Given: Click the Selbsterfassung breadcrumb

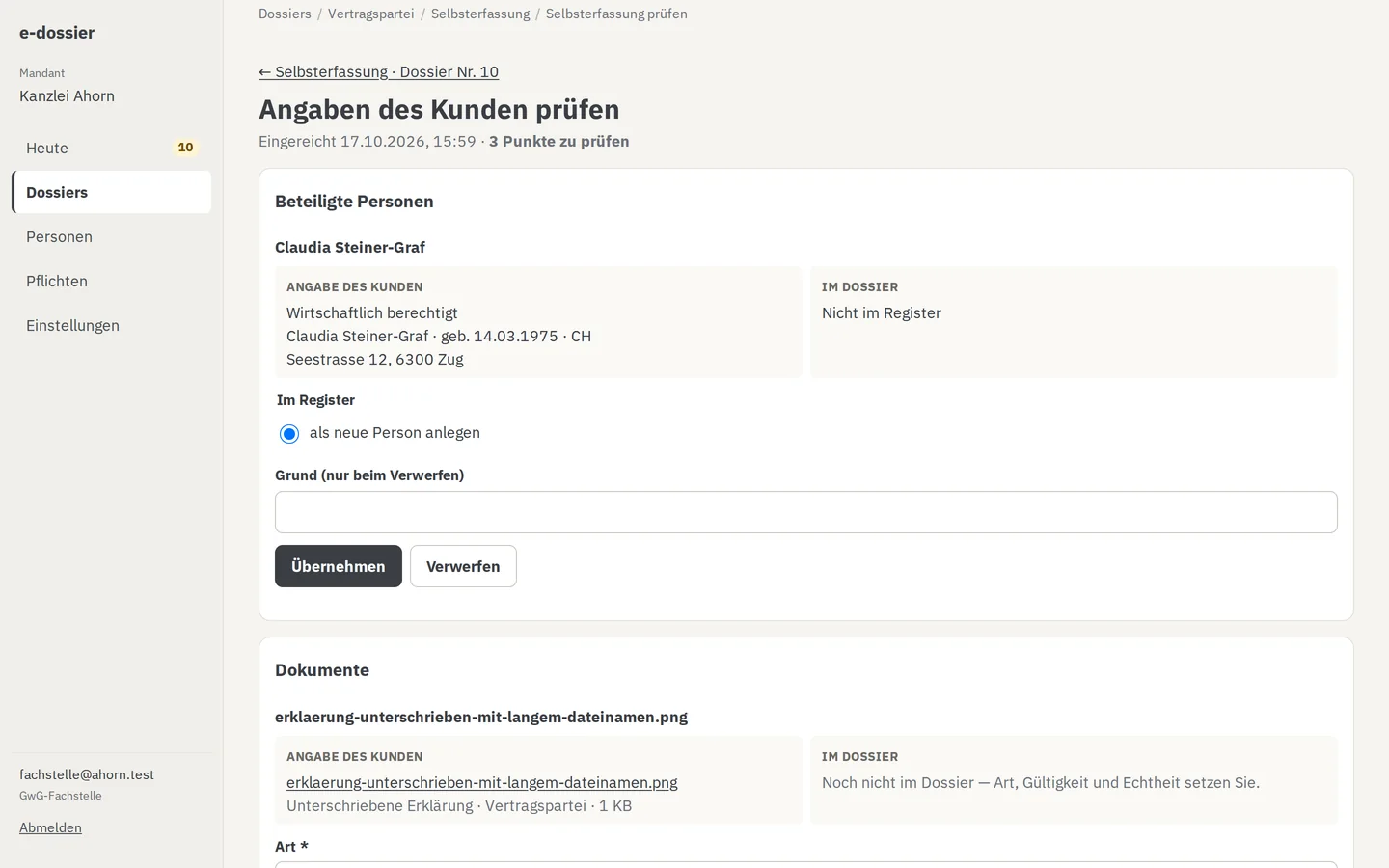Looking at the screenshot, I should [480, 14].
